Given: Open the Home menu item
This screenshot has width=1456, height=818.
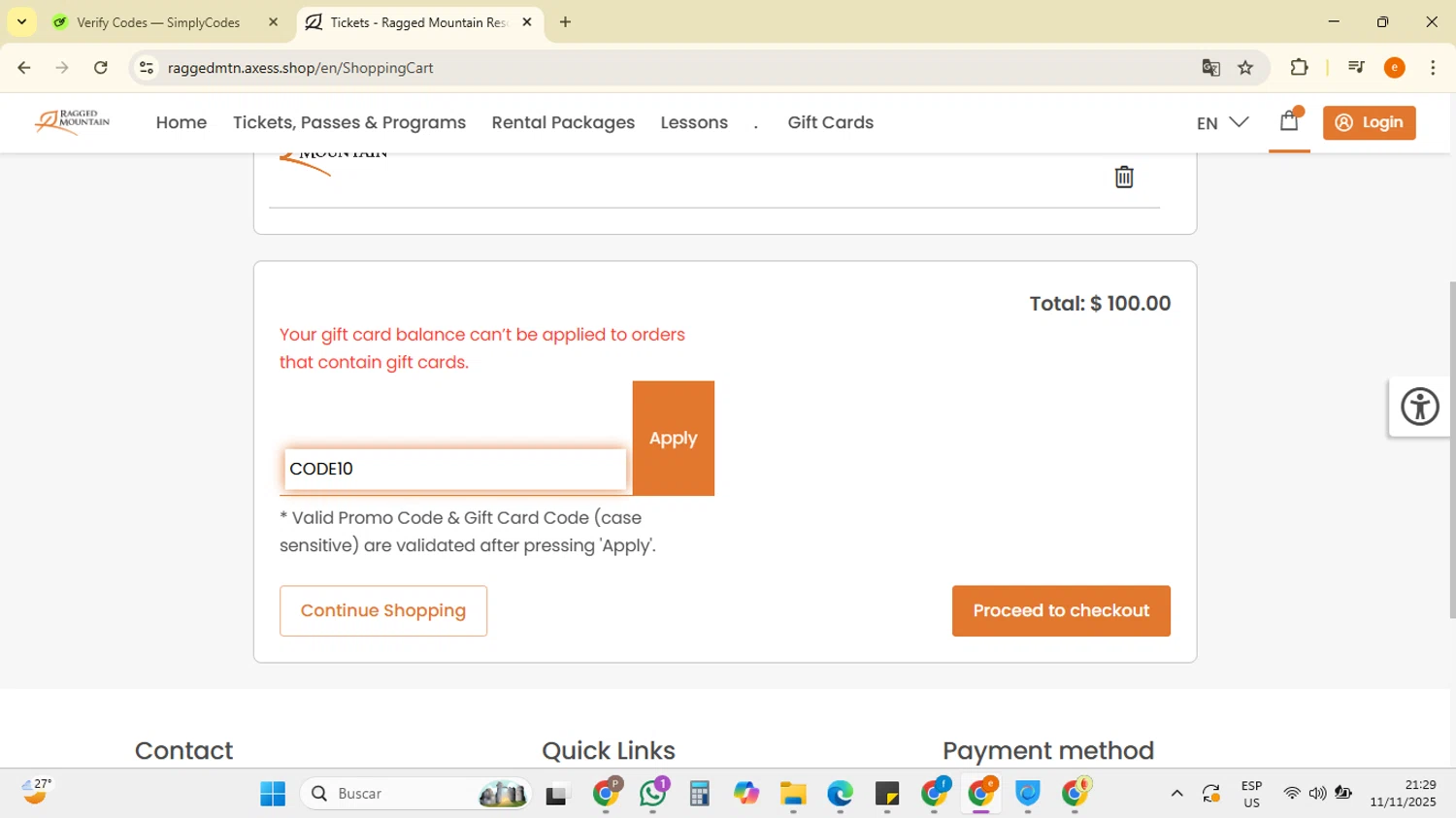Looking at the screenshot, I should [182, 122].
